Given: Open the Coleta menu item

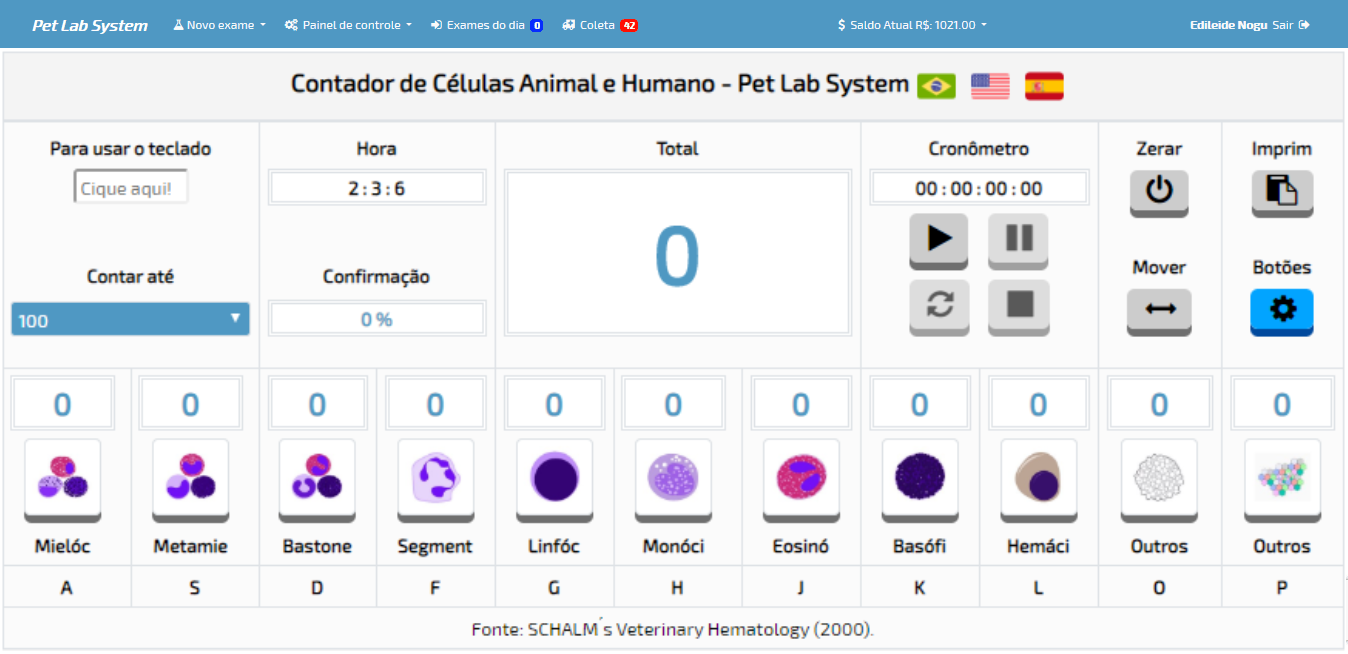Looking at the screenshot, I should (x=599, y=25).
